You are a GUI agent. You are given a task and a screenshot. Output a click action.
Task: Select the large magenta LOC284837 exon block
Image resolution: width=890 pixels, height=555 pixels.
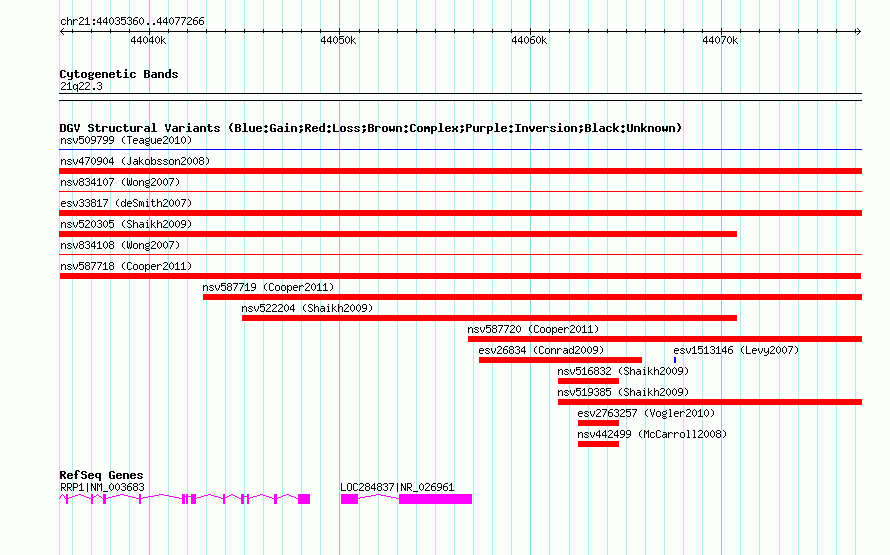tap(435, 499)
